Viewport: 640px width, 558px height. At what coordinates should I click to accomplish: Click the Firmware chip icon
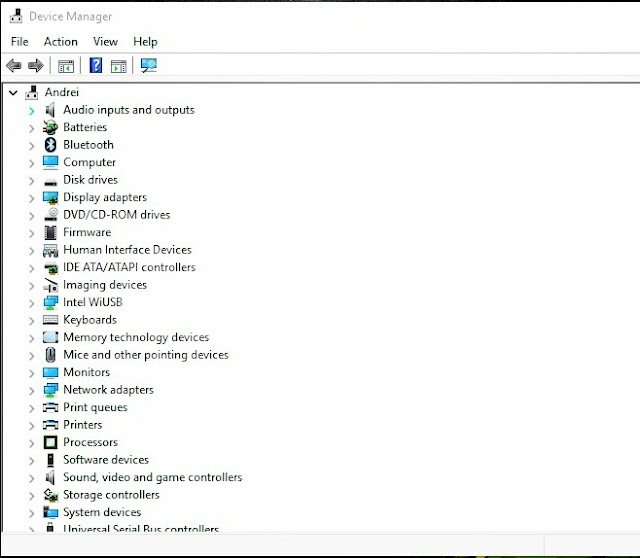tap(50, 232)
